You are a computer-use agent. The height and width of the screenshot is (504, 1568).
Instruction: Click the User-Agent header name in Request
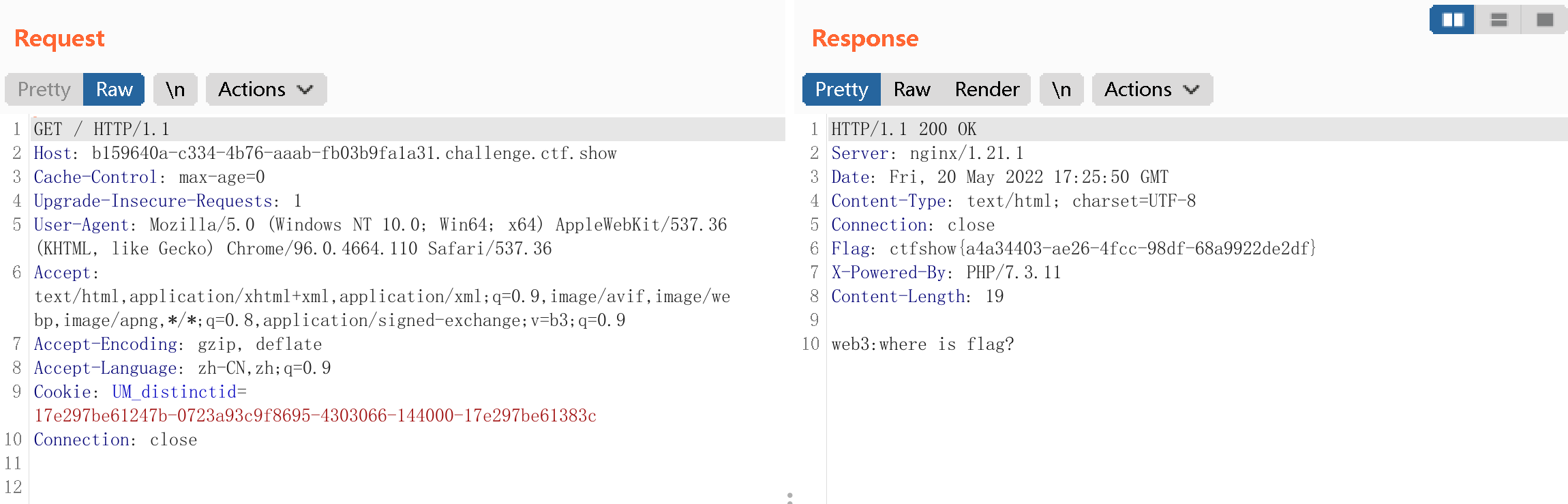click(81, 225)
